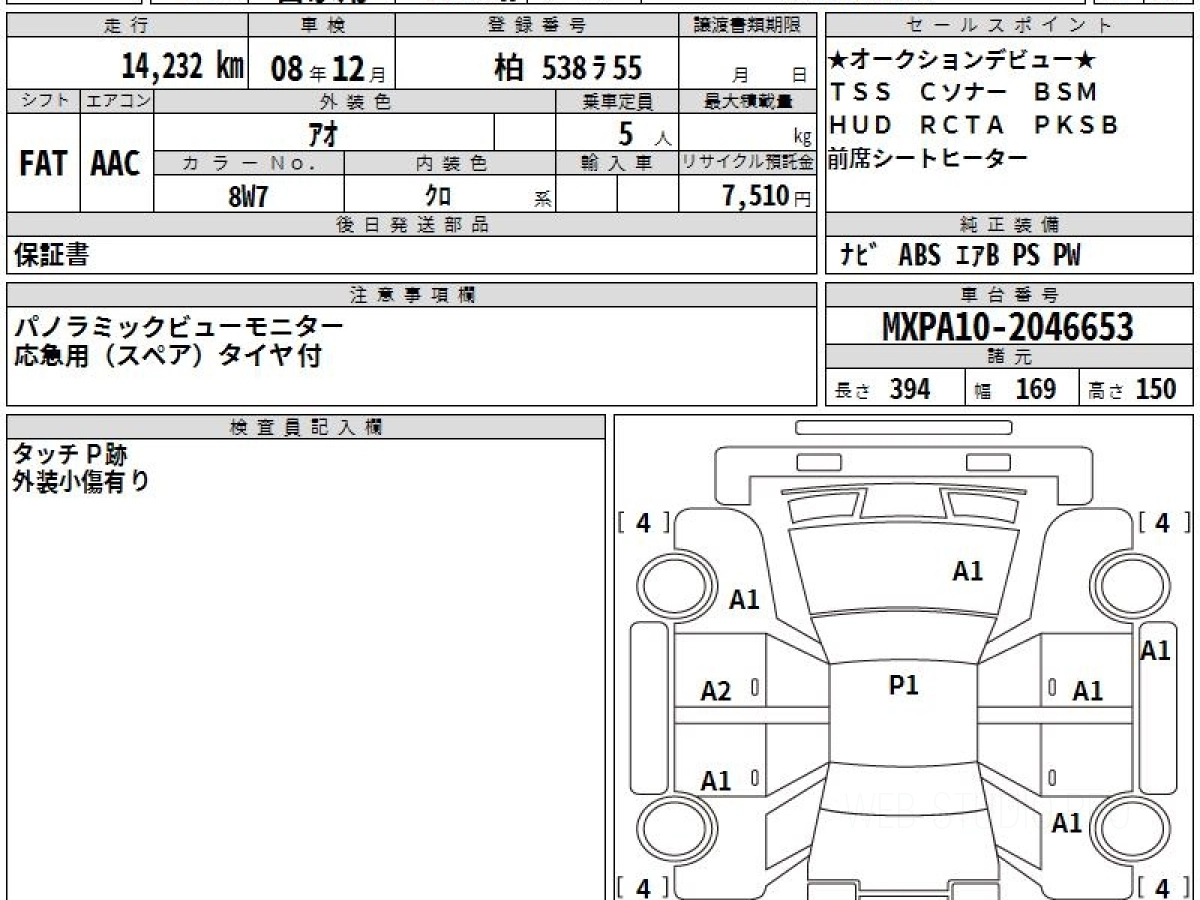The image size is (1200, 900).
Task: Click the 走行 header cell
Action: coord(126,26)
